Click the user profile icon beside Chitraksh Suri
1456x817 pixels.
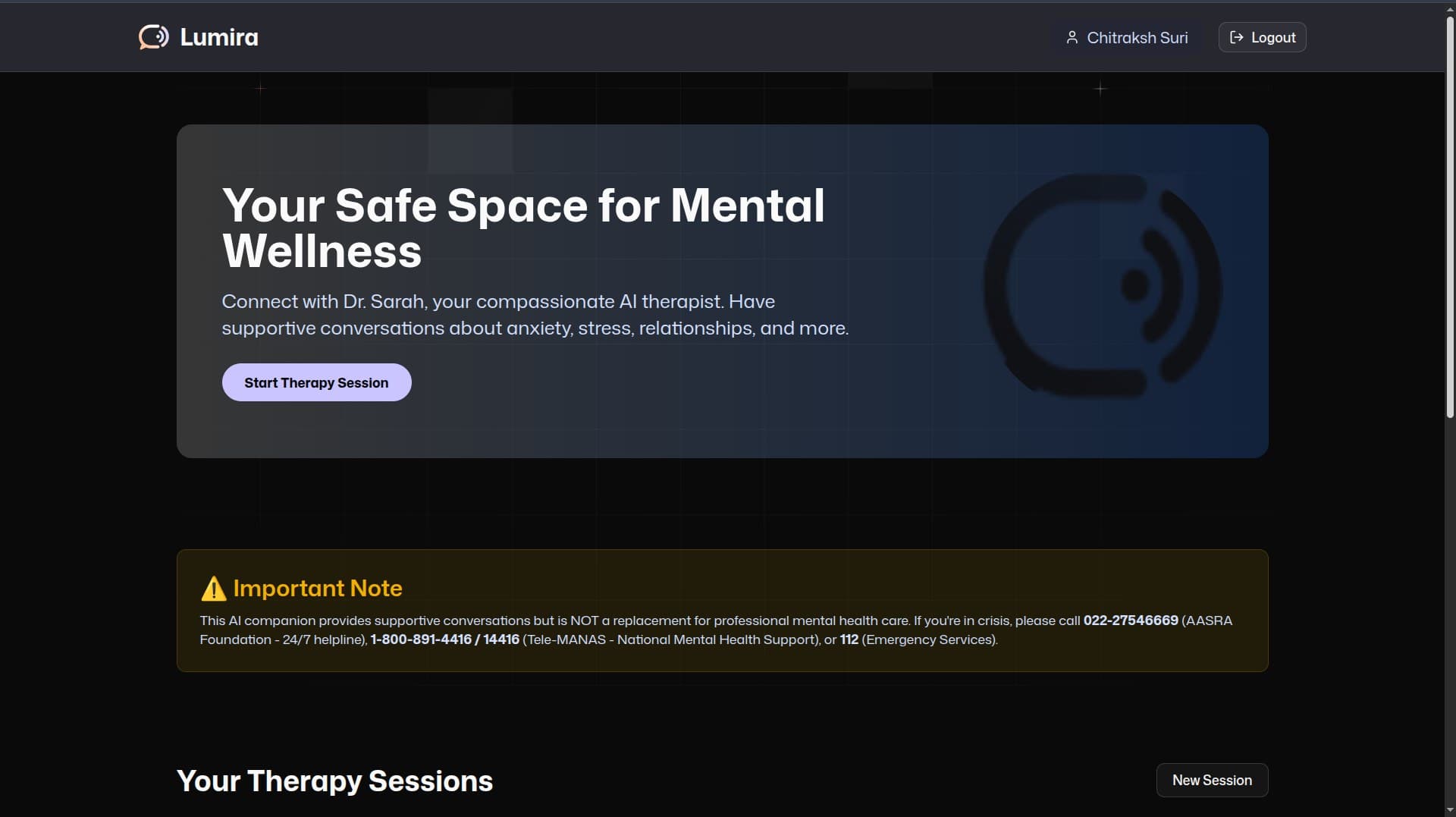click(1072, 37)
